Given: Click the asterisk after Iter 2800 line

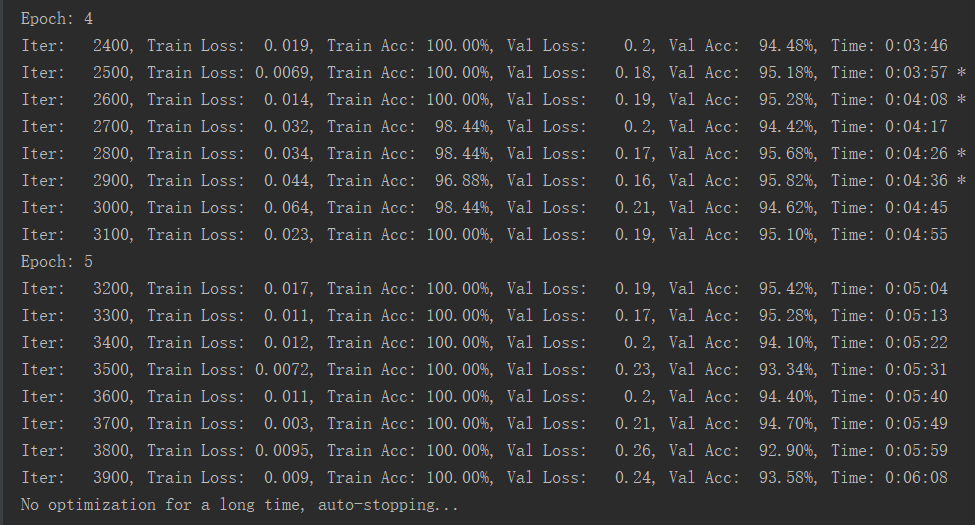Looking at the screenshot, I should coord(961,154).
